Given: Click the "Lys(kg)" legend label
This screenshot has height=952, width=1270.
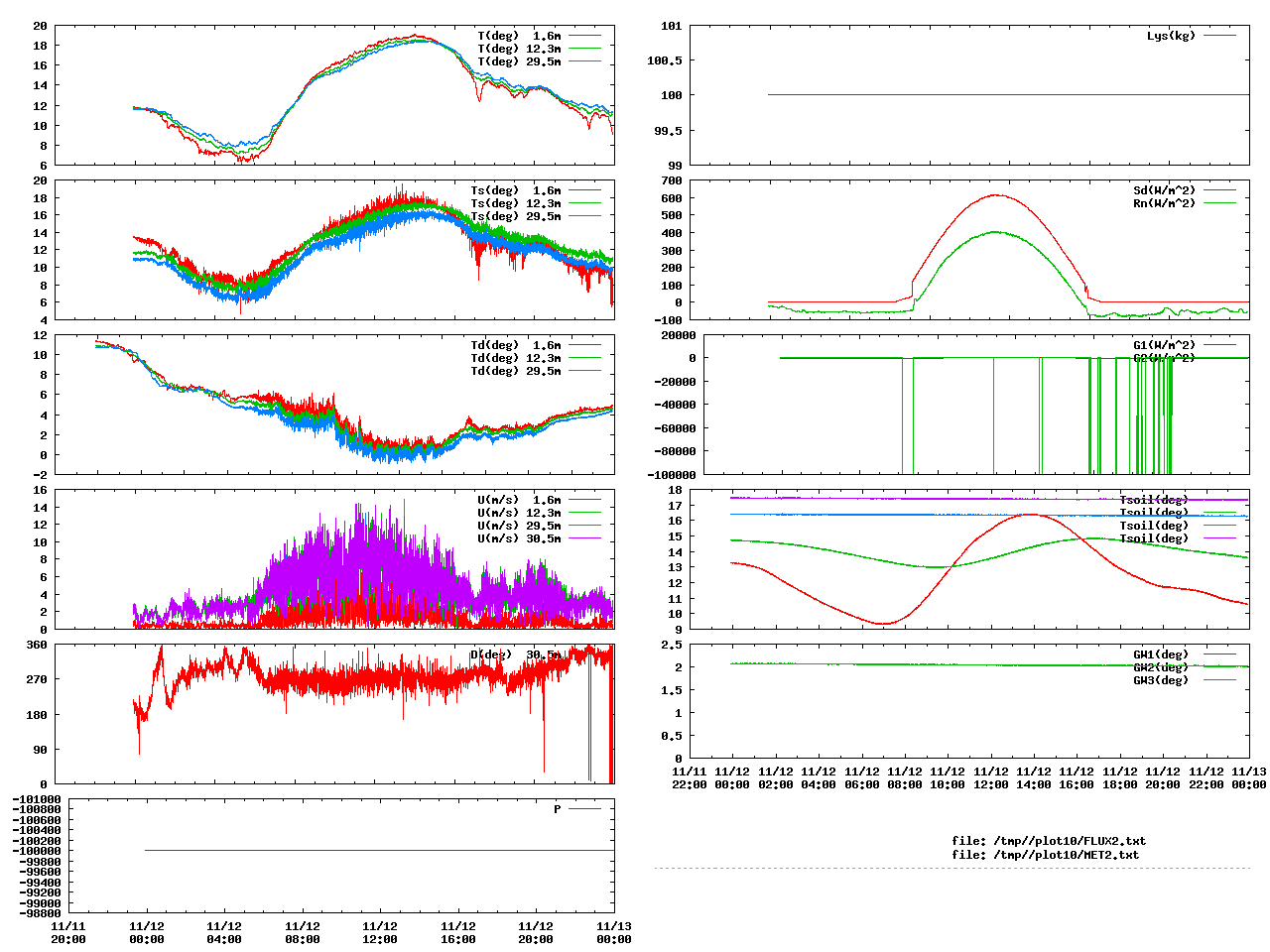Looking at the screenshot, I should [1172, 36].
